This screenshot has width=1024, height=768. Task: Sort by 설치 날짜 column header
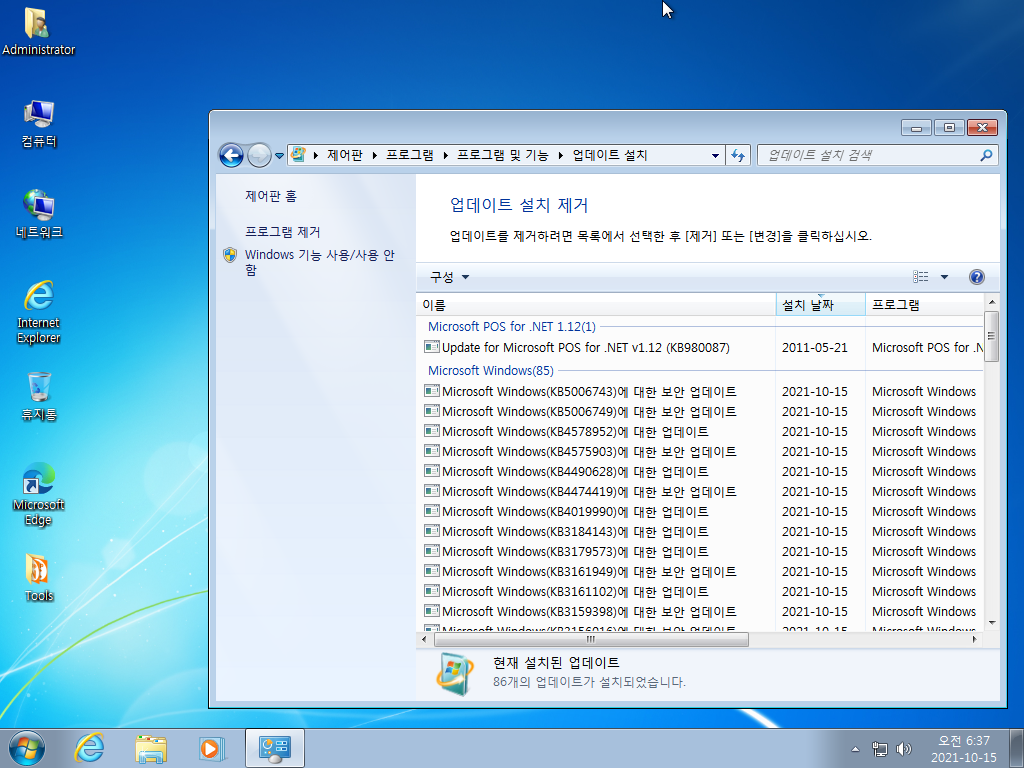click(820, 305)
